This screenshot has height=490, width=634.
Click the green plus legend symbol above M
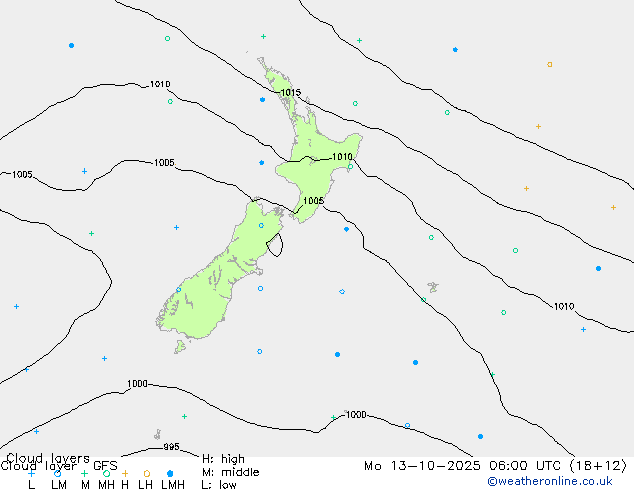click(x=84, y=473)
